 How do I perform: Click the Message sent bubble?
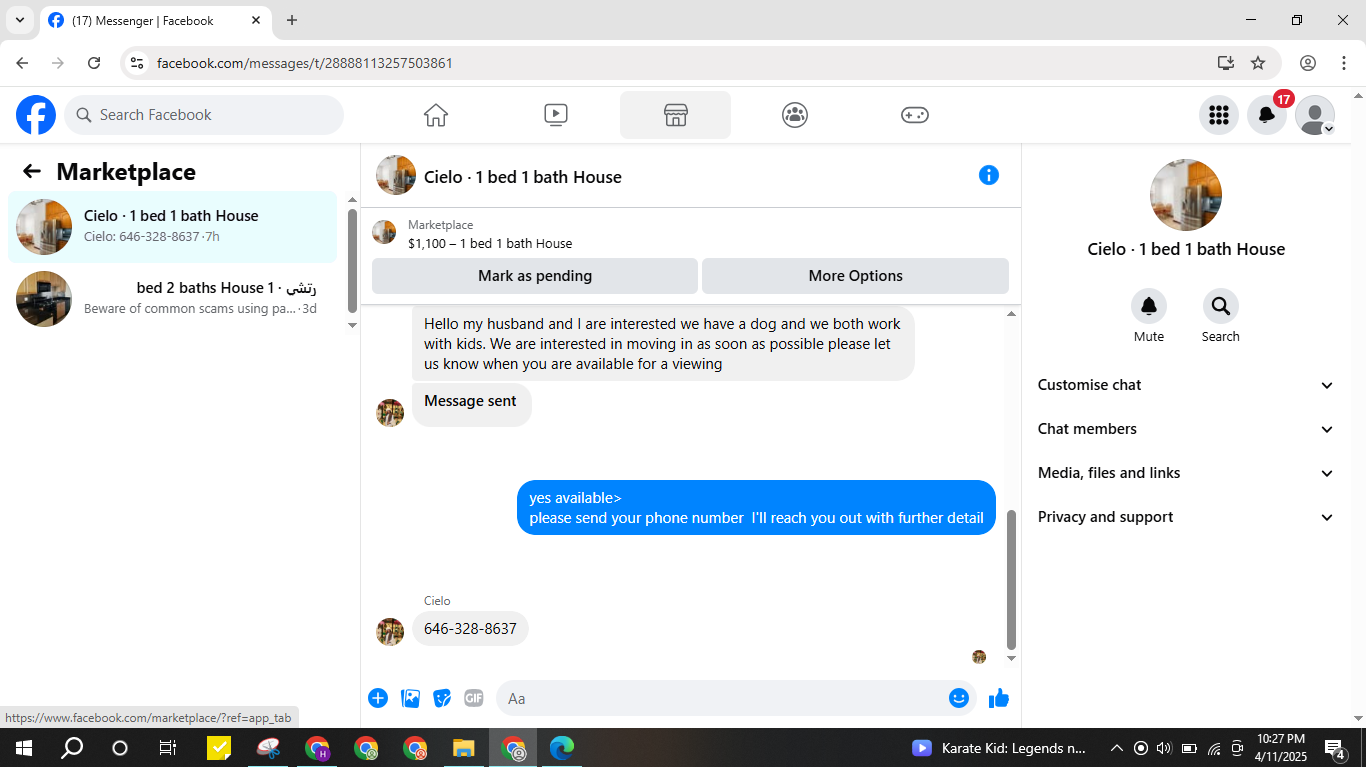(x=471, y=404)
